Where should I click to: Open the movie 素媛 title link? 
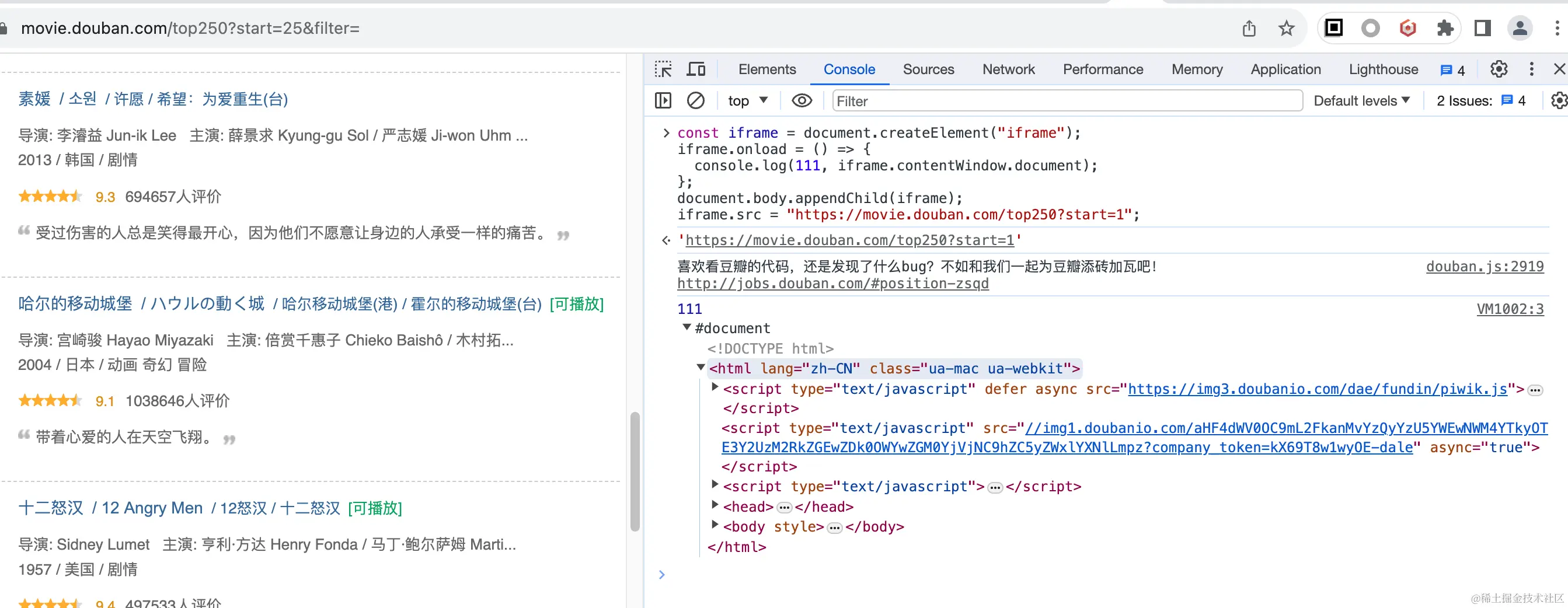point(153,99)
